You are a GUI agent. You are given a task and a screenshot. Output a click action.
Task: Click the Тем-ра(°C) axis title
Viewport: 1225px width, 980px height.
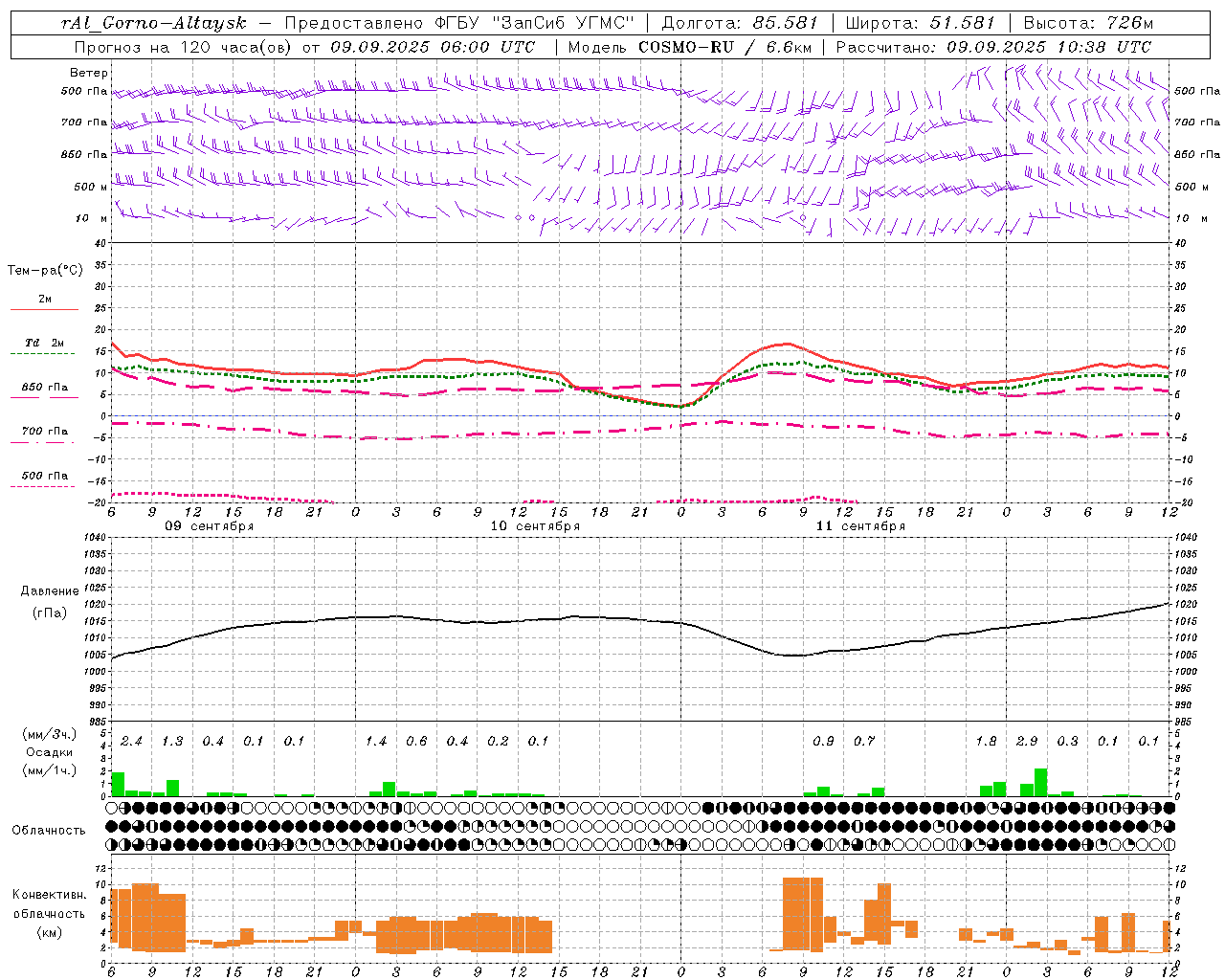click(45, 271)
